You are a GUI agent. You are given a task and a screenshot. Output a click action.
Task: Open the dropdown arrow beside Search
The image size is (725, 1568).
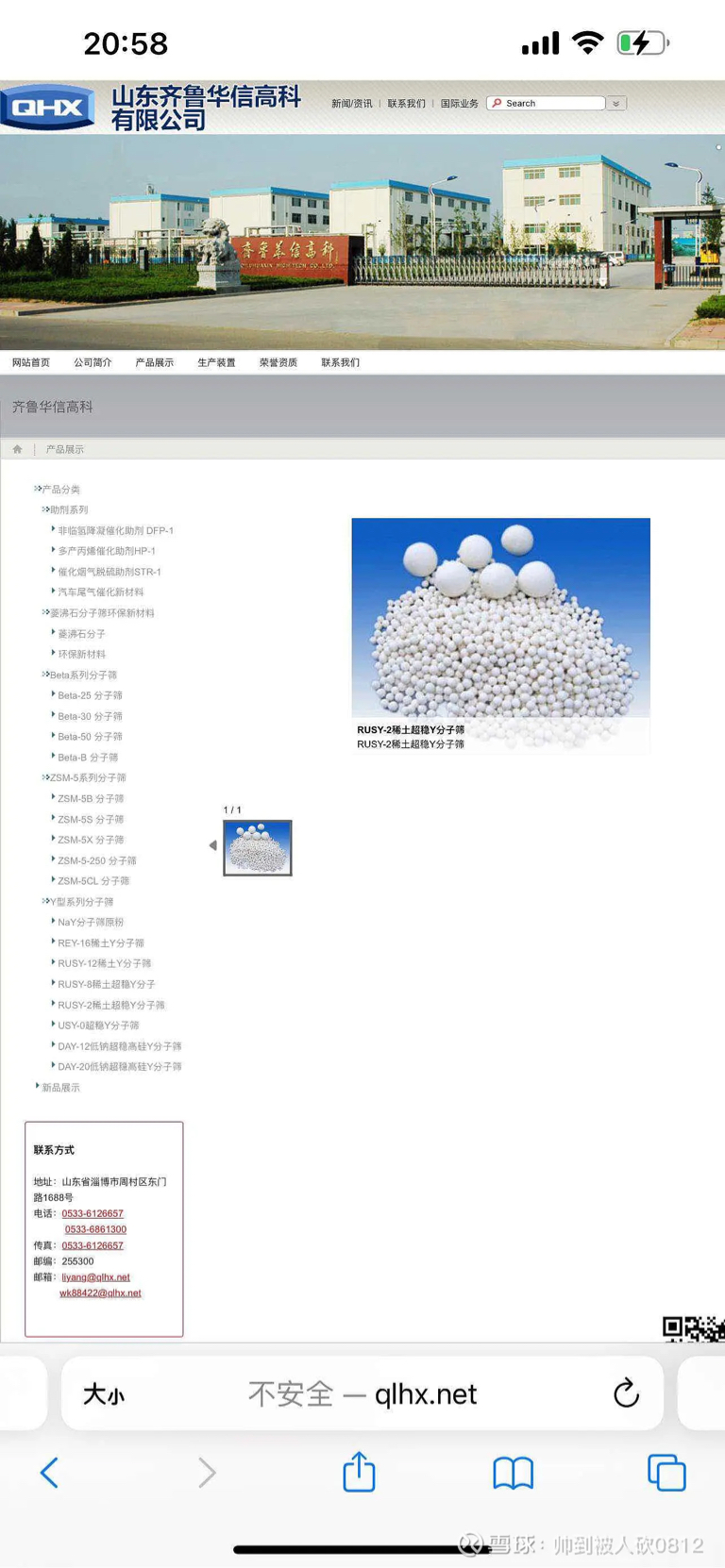coord(616,103)
